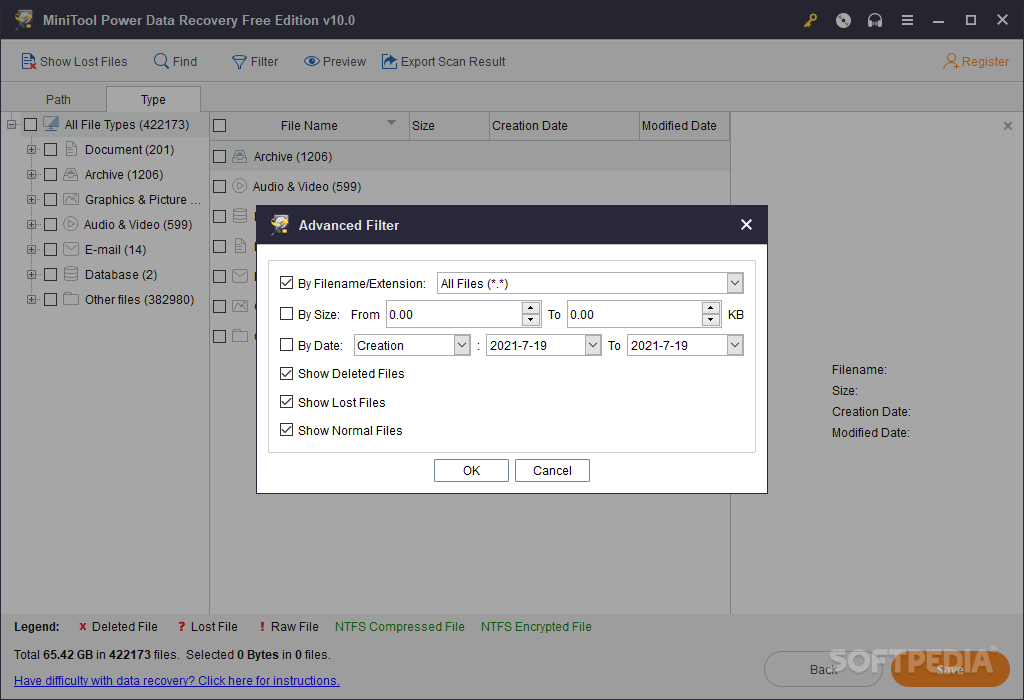1024x700 pixels.
Task: Click the key icon in title bar
Action: (x=810, y=20)
